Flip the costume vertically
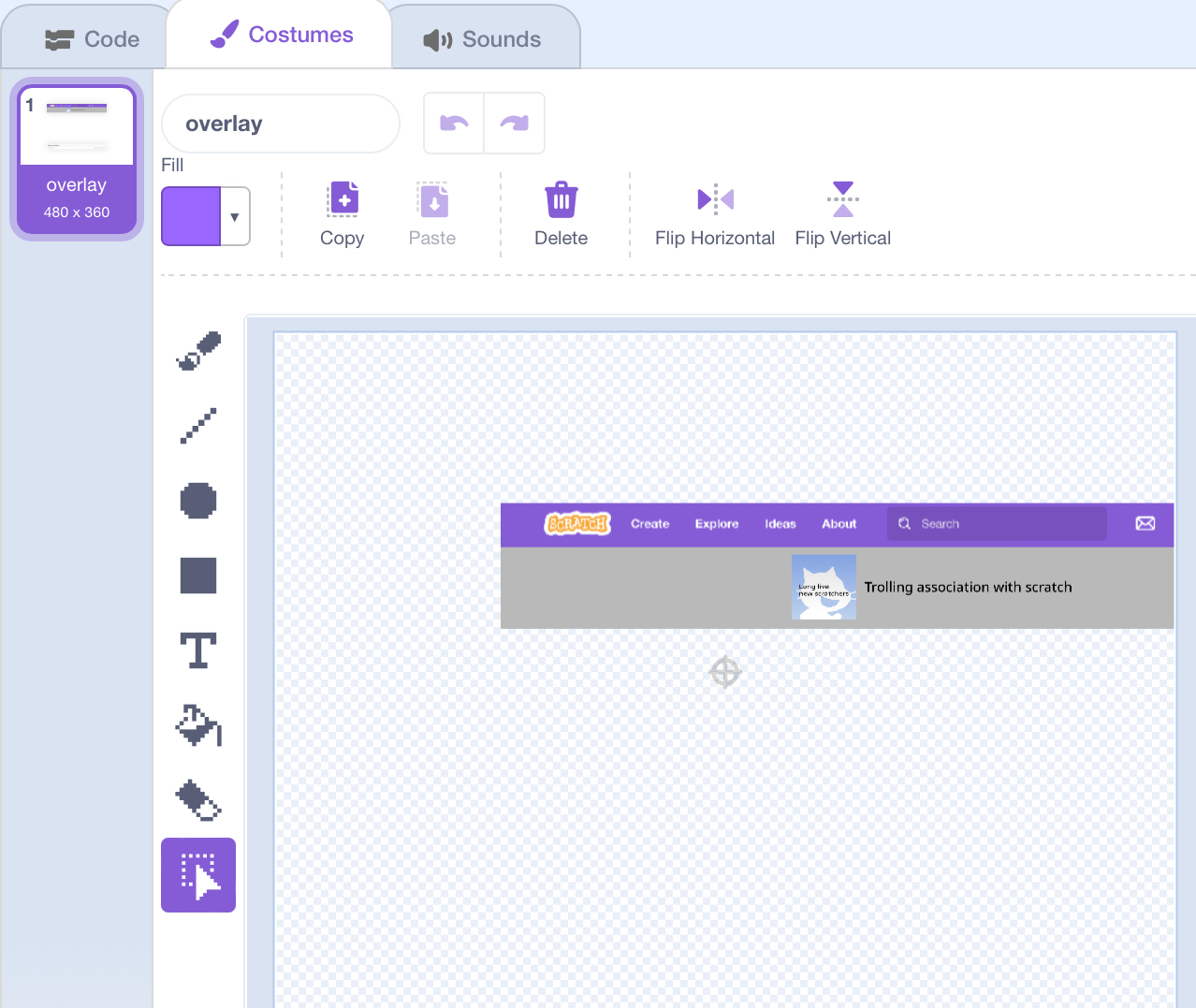Viewport: 1196px width, 1008px height. coord(842,214)
